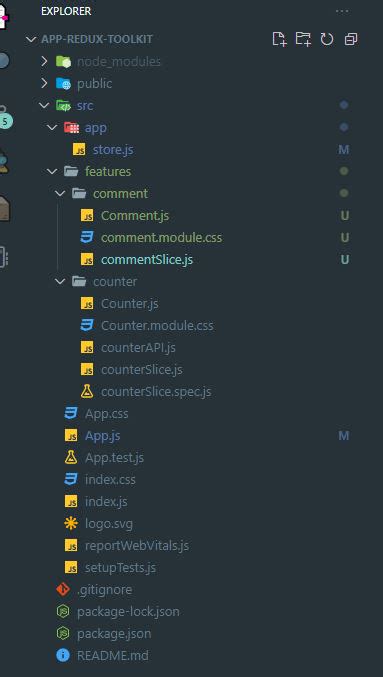Open the counterAPI.js file
The height and width of the screenshot is (677, 383).
138,348
